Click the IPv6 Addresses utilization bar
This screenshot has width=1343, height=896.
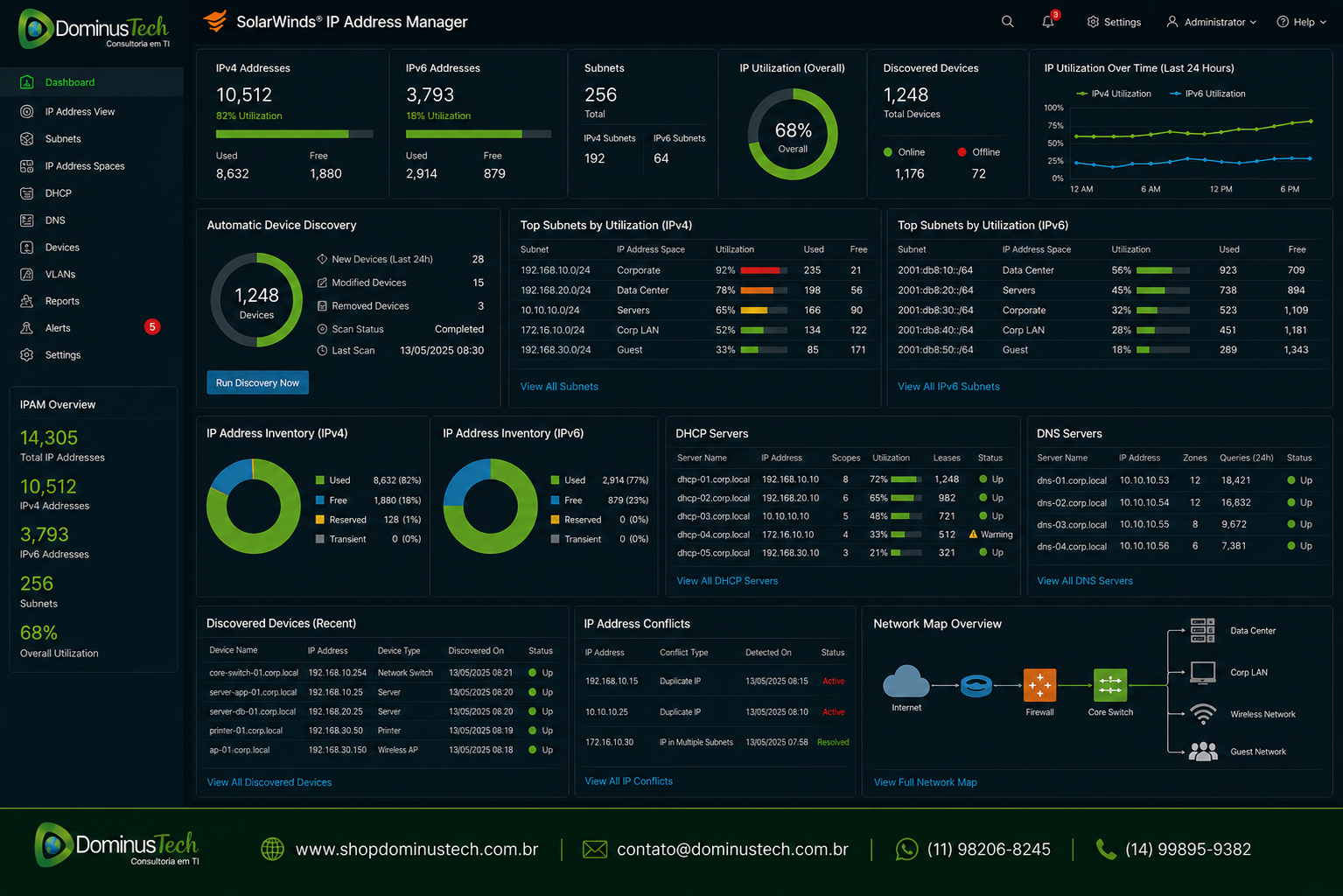tap(479, 134)
